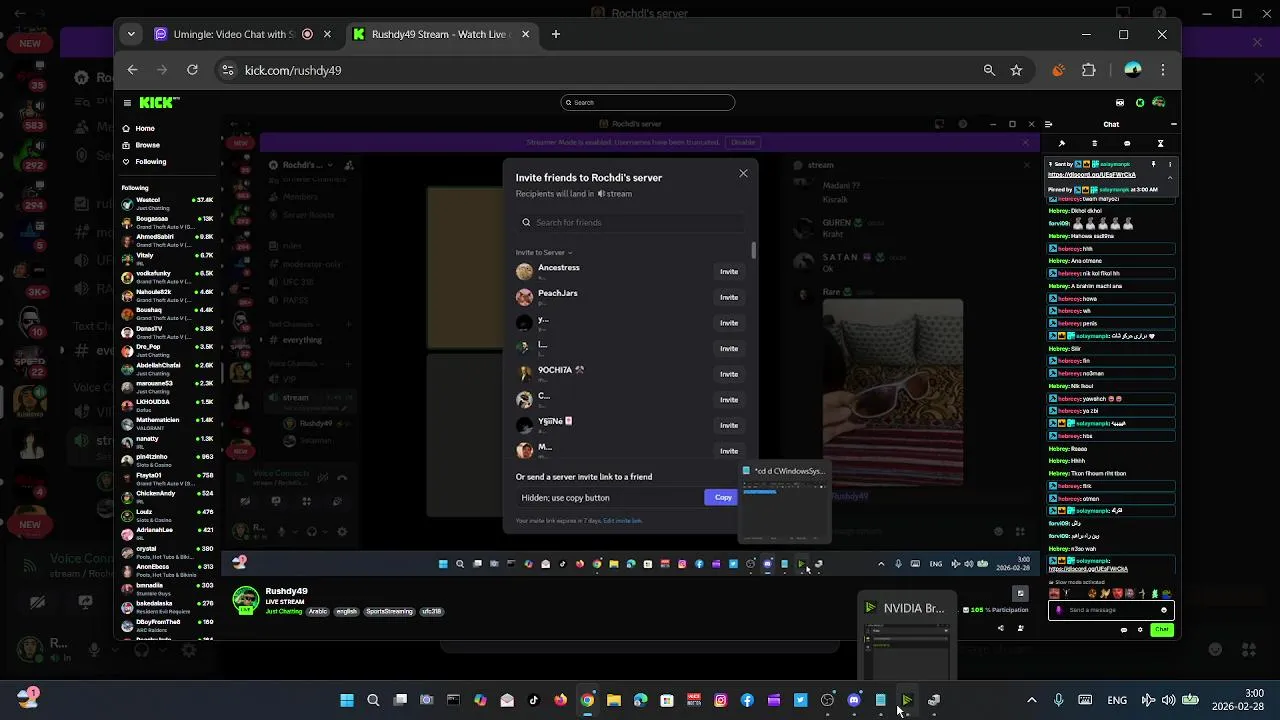The width and height of the screenshot is (1280, 720).
Task: Open Mathematicien's VALORANT stream
Action: point(167,423)
